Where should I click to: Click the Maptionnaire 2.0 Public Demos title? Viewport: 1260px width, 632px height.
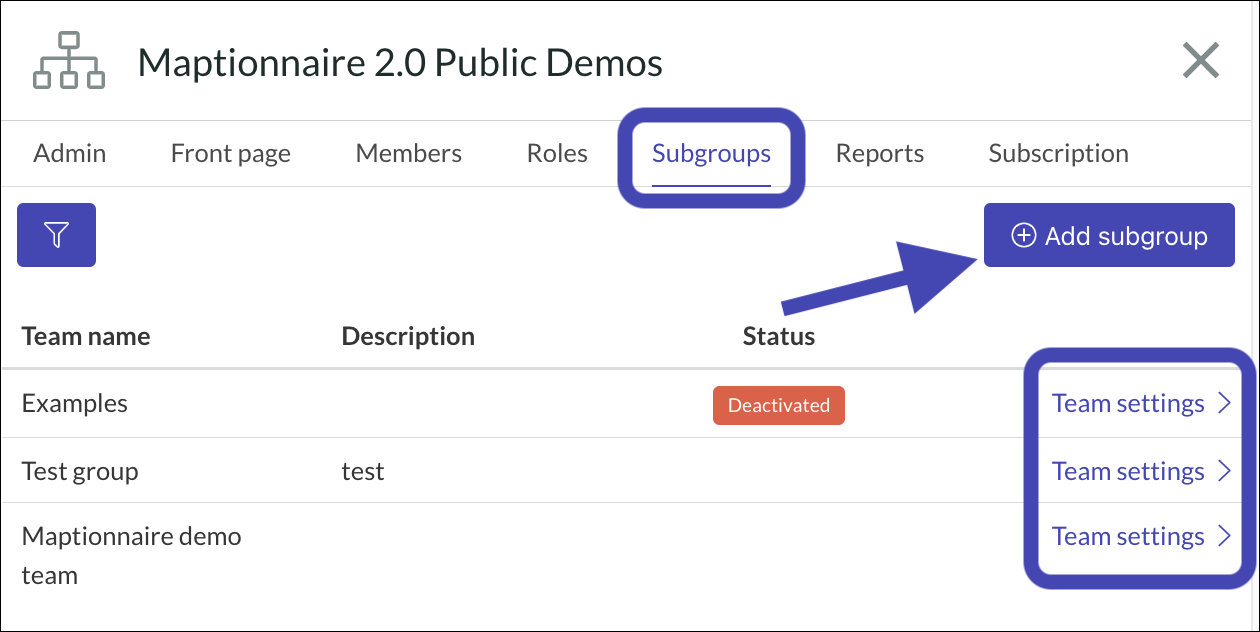pyautogui.click(x=400, y=63)
